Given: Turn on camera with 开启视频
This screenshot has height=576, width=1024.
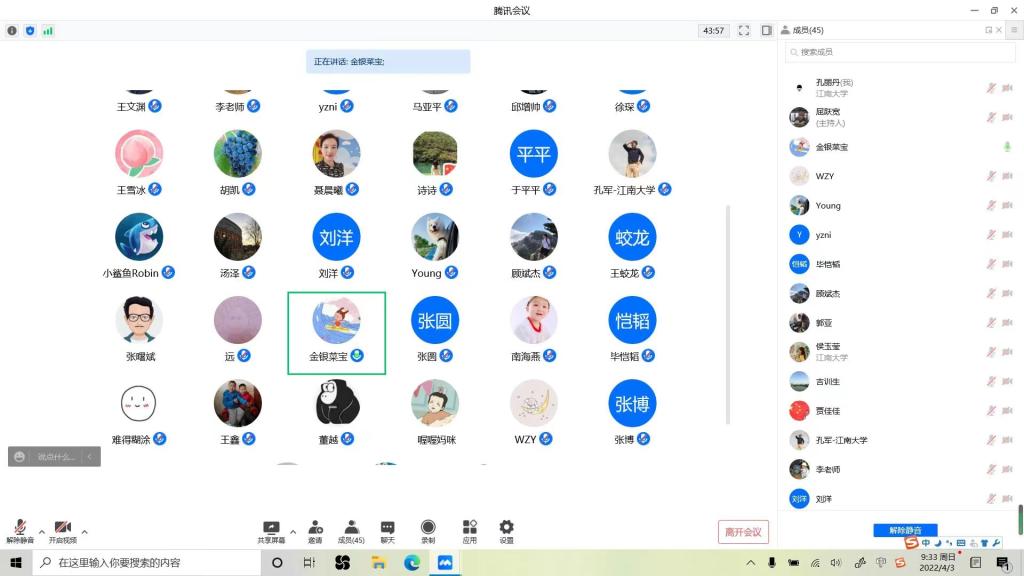Looking at the screenshot, I should click(62, 531).
